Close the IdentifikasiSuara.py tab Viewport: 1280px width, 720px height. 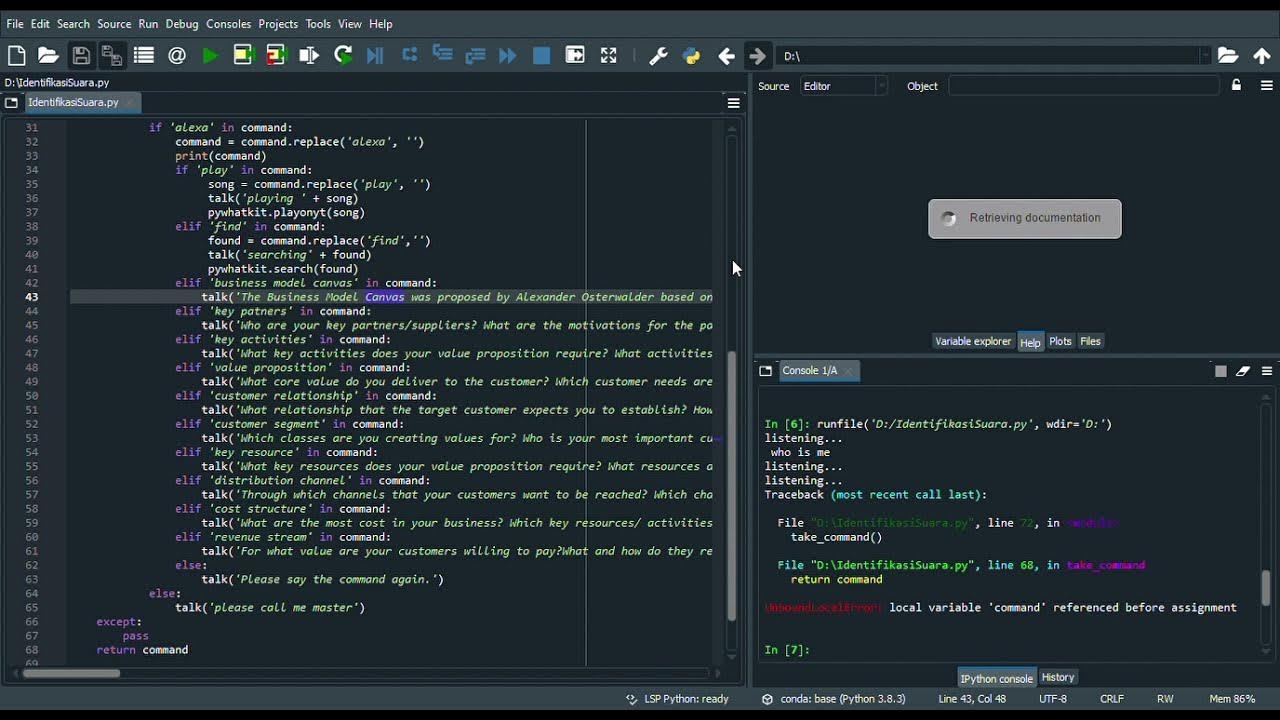130,103
